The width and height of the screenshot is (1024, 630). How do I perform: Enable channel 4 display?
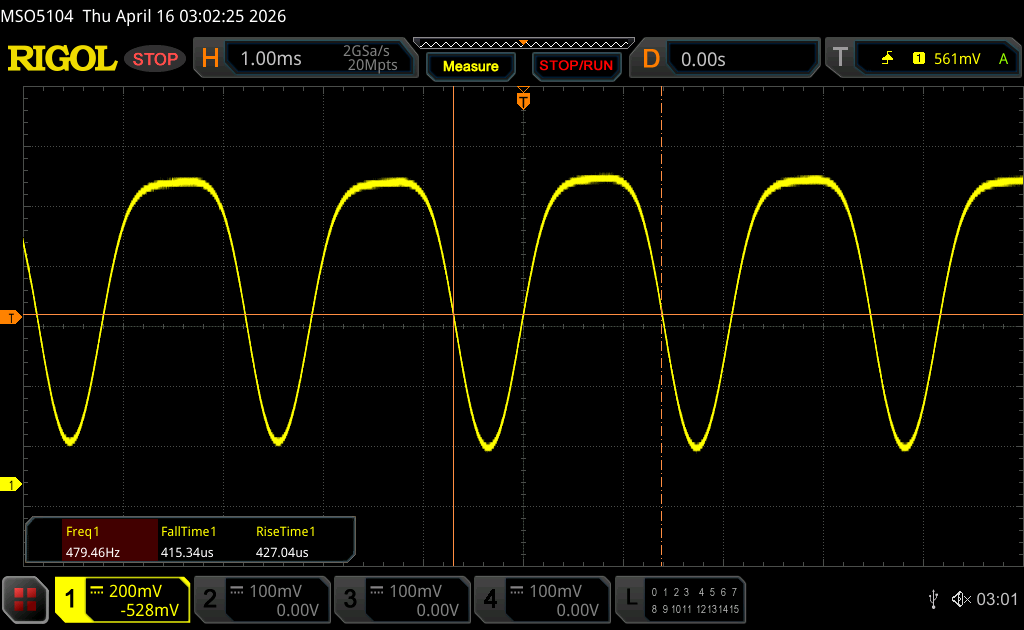[x=541, y=599]
